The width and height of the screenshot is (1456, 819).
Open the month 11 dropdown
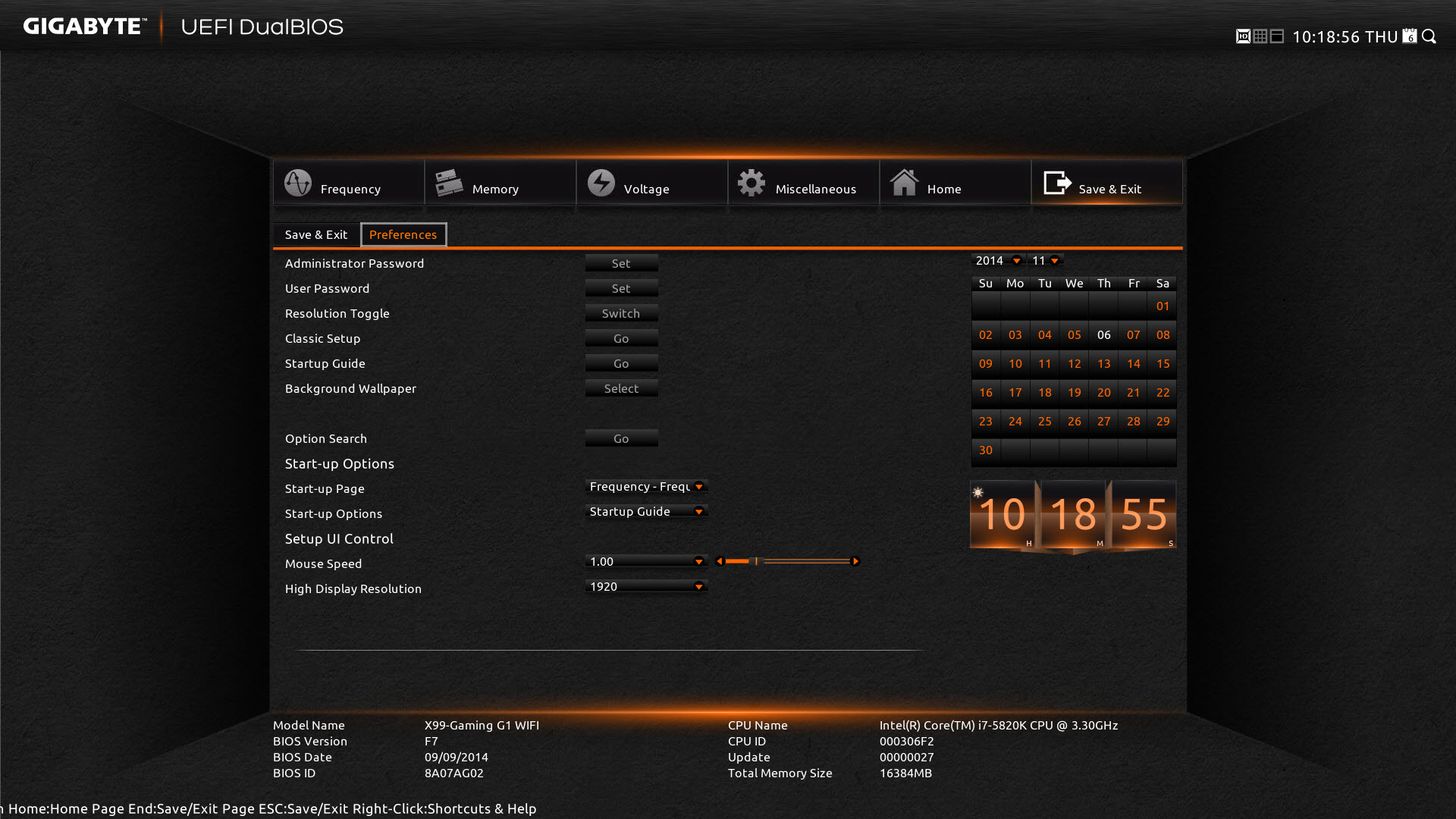pyautogui.click(x=1045, y=260)
